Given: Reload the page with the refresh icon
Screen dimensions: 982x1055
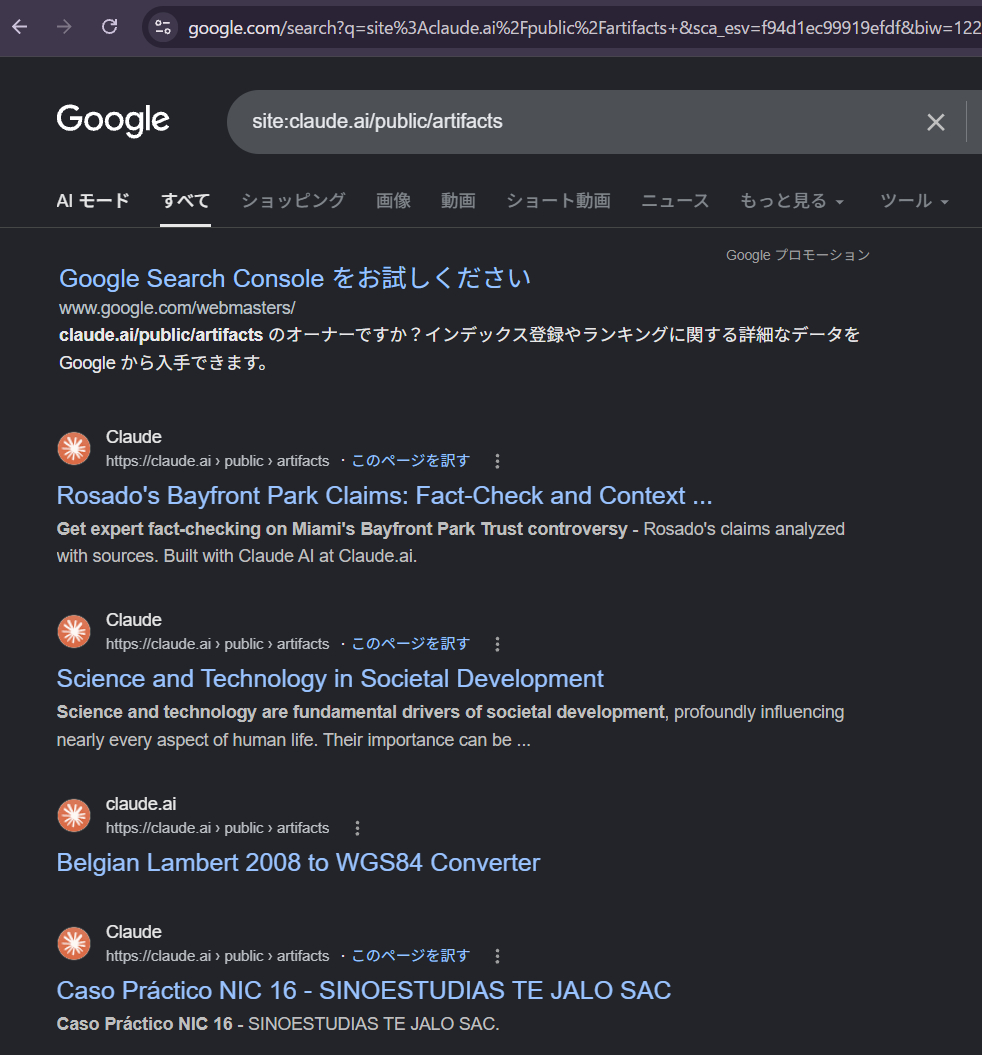Looking at the screenshot, I should 110,27.
